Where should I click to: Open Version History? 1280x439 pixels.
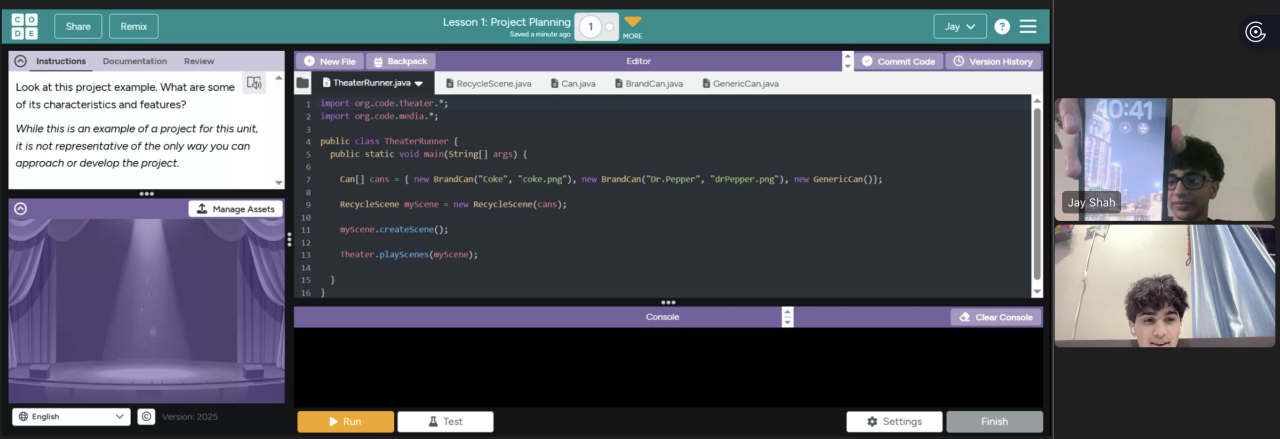(x=993, y=61)
